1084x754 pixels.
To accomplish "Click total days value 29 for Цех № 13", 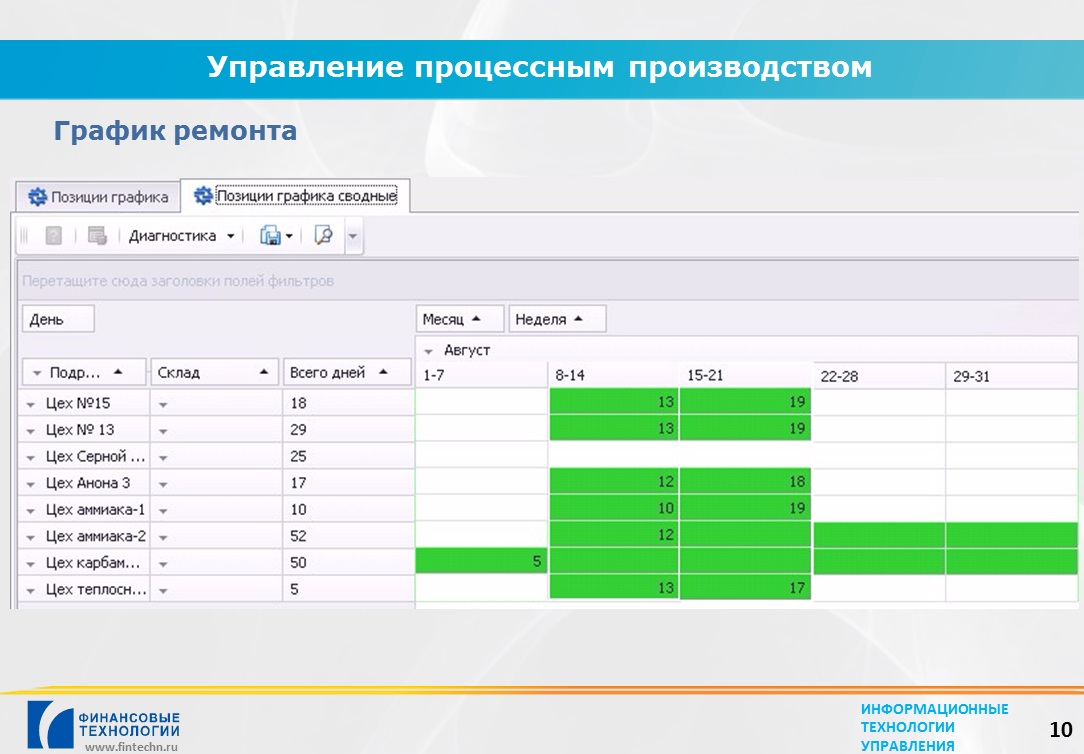I will pyautogui.click(x=348, y=429).
